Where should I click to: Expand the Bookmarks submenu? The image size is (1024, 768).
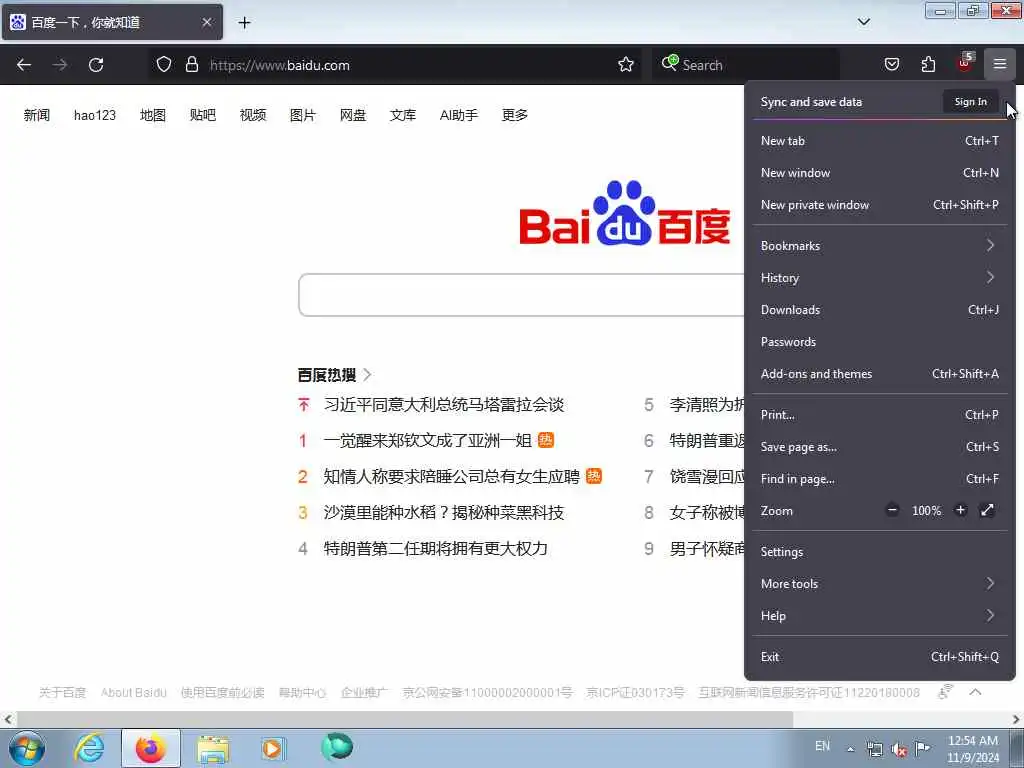(x=880, y=246)
